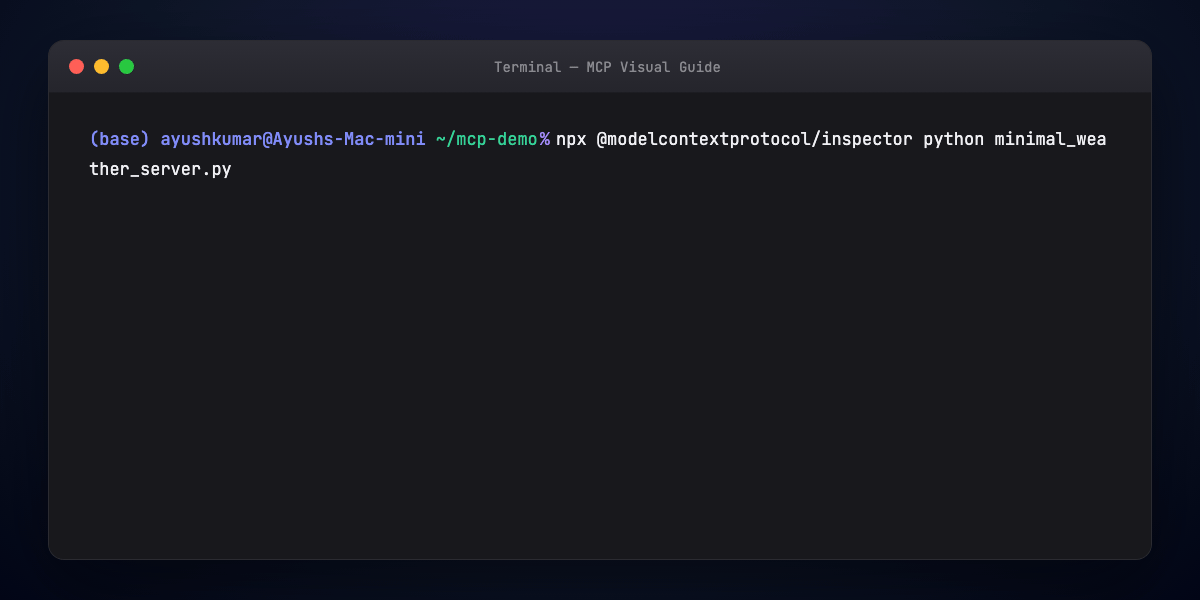The height and width of the screenshot is (600, 1200).
Task: Click the 'npx' command word
Action: pos(571,140)
